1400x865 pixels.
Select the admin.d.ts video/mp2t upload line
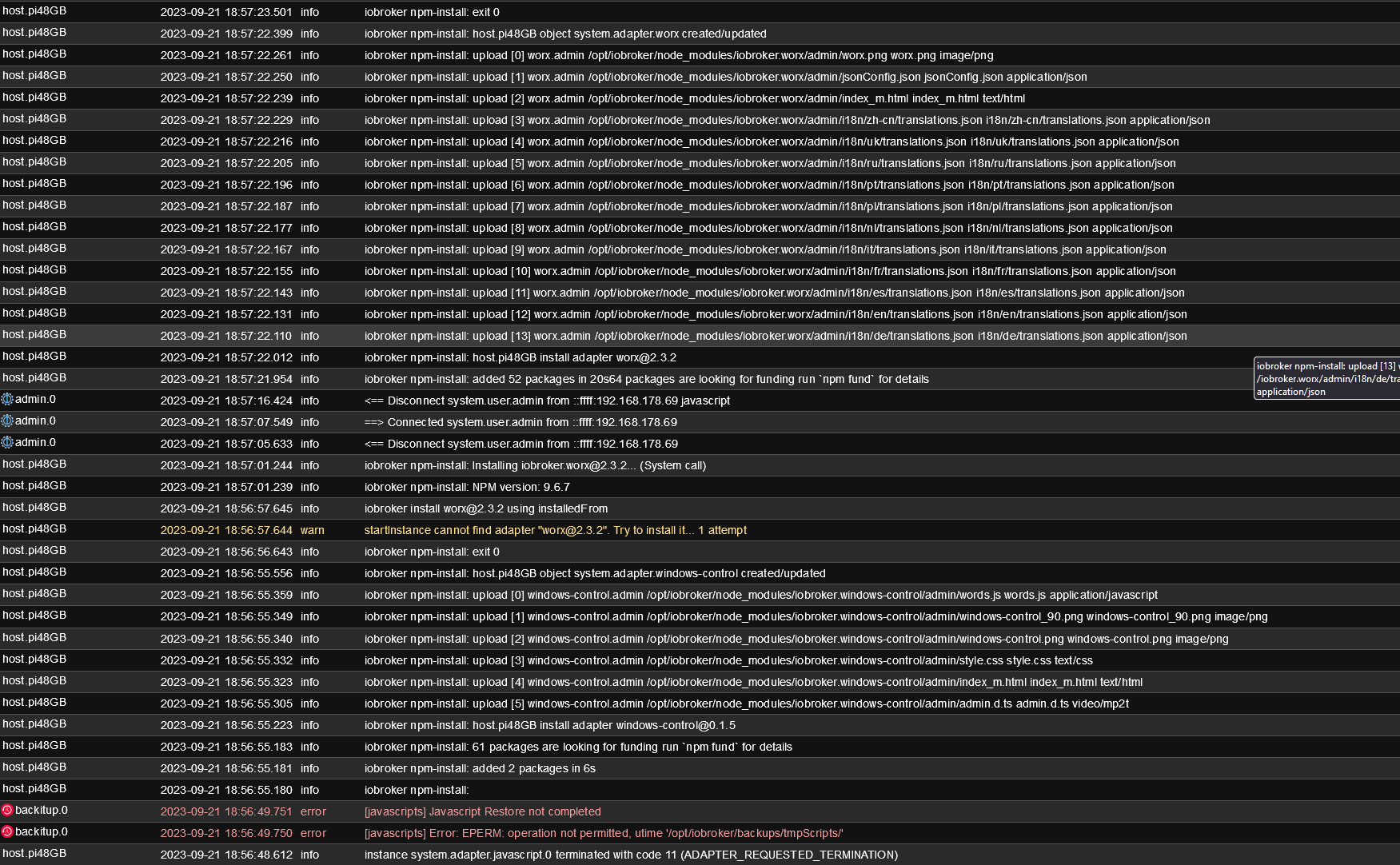click(x=746, y=704)
